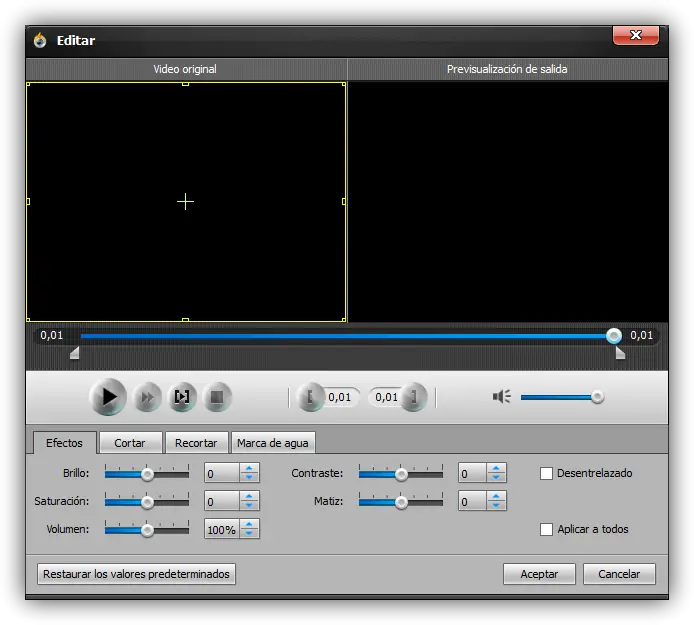Decrease the Contraste value with down arrow
Screen dimensions: 694x625
496,479
